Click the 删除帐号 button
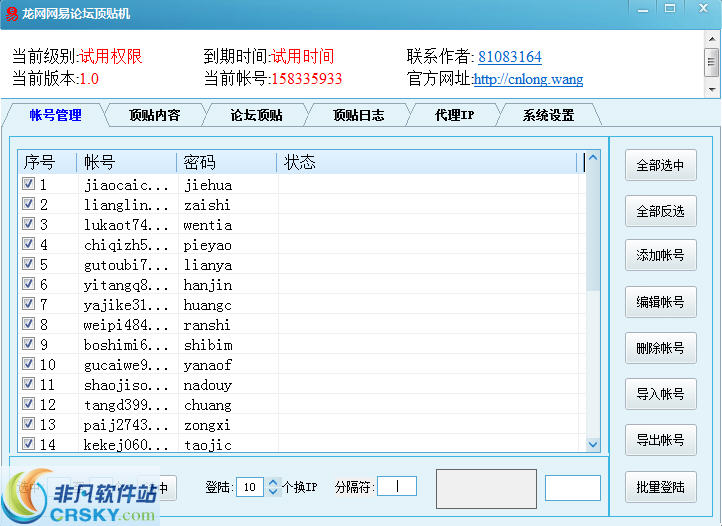This screenshot has width=722, height=526. point(660,348)
